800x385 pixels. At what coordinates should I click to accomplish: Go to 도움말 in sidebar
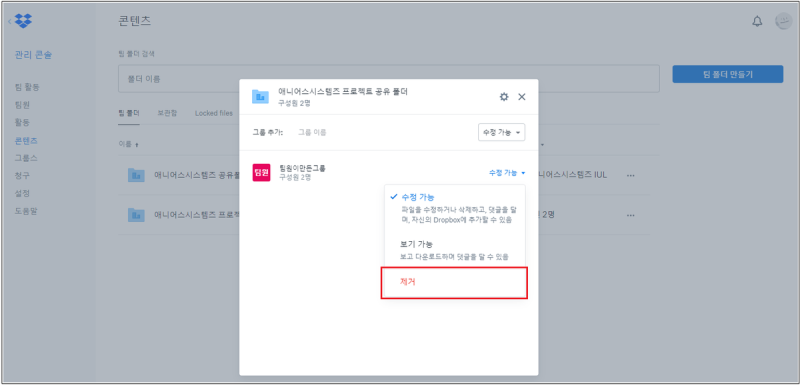point(26,211)
